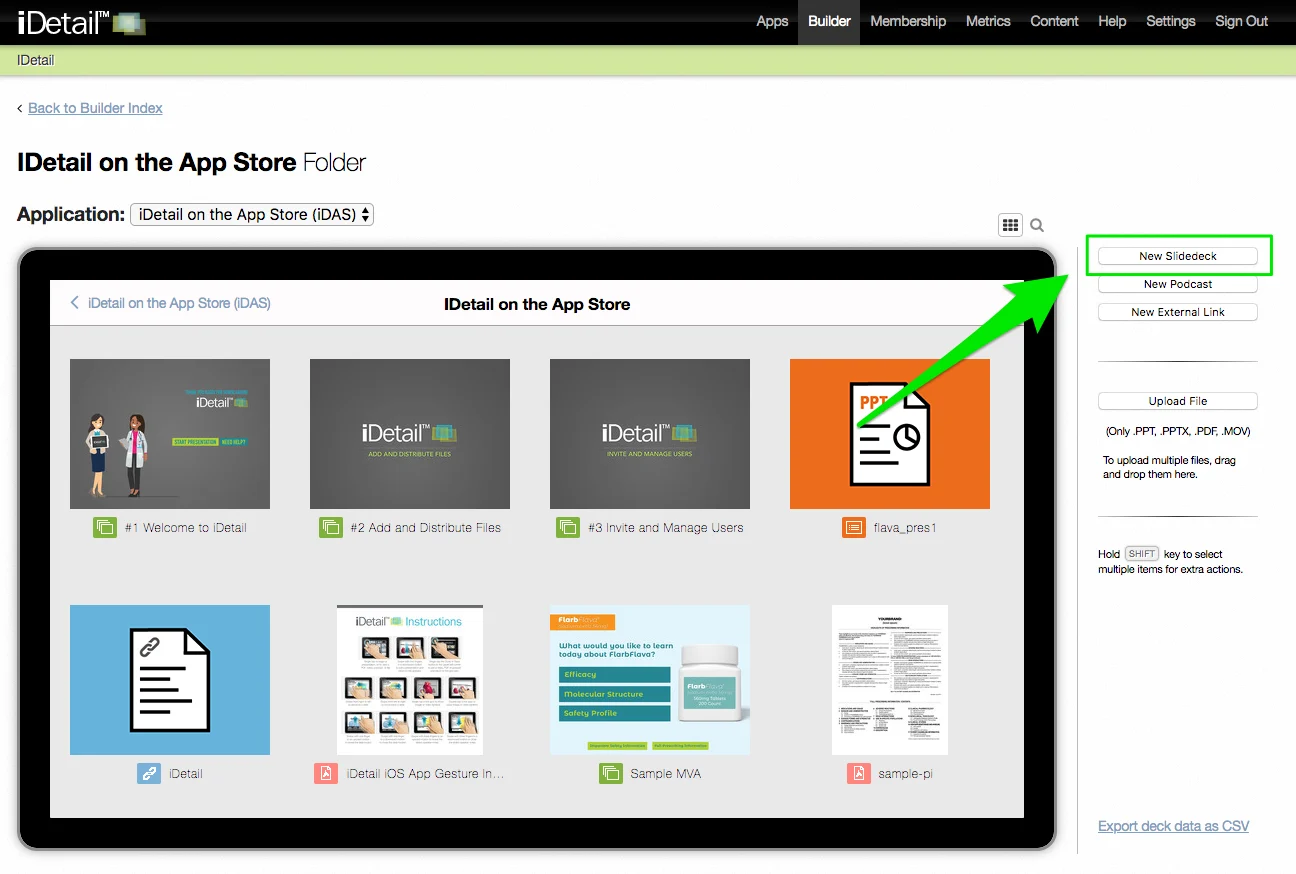Open the iDetail Instructions gesture thumbnail
The width and height of the screenshot is (1296, 874).
coord(410,680)
